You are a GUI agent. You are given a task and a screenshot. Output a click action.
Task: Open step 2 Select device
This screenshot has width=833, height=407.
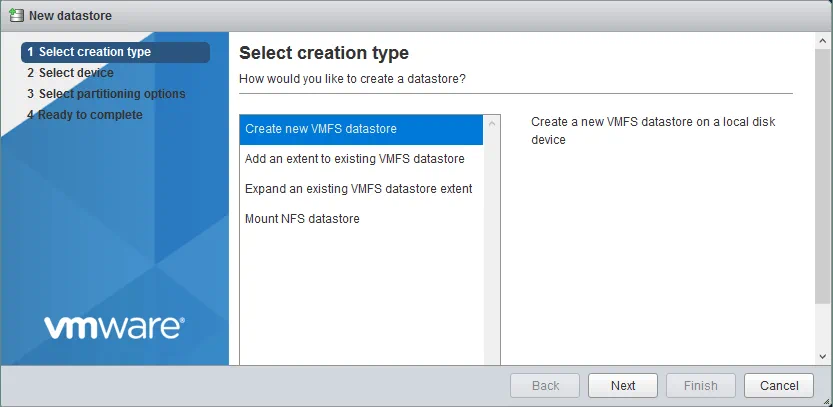(x=70, y=73)
